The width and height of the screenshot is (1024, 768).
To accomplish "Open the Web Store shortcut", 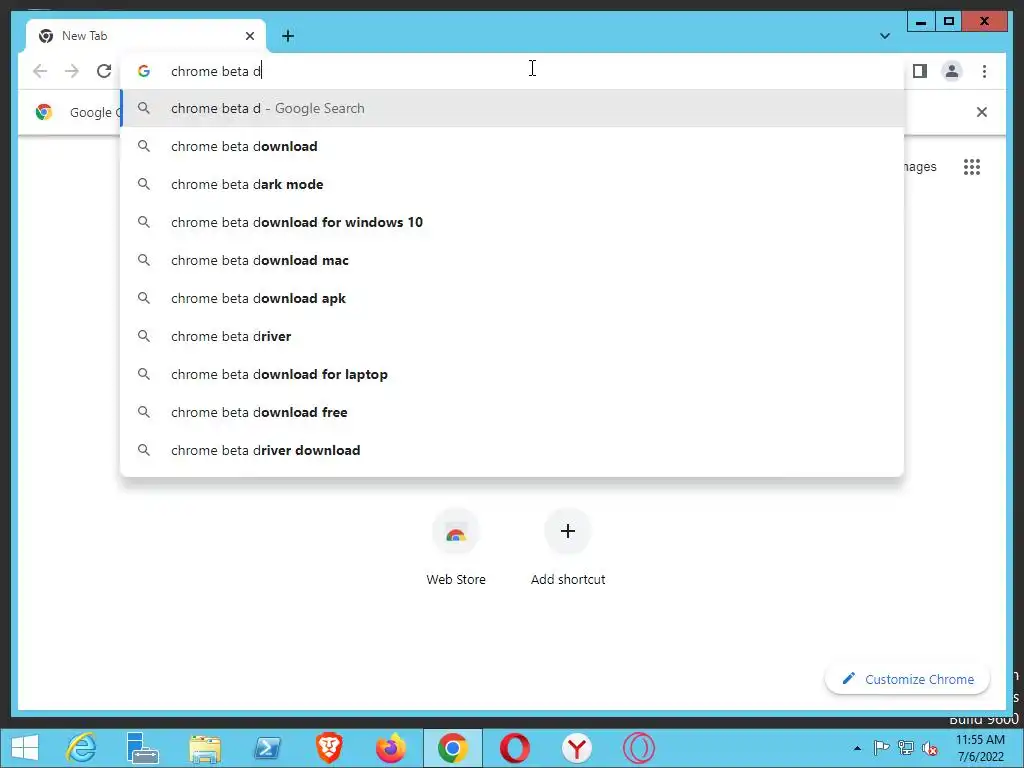I will (x=456, y=547).
